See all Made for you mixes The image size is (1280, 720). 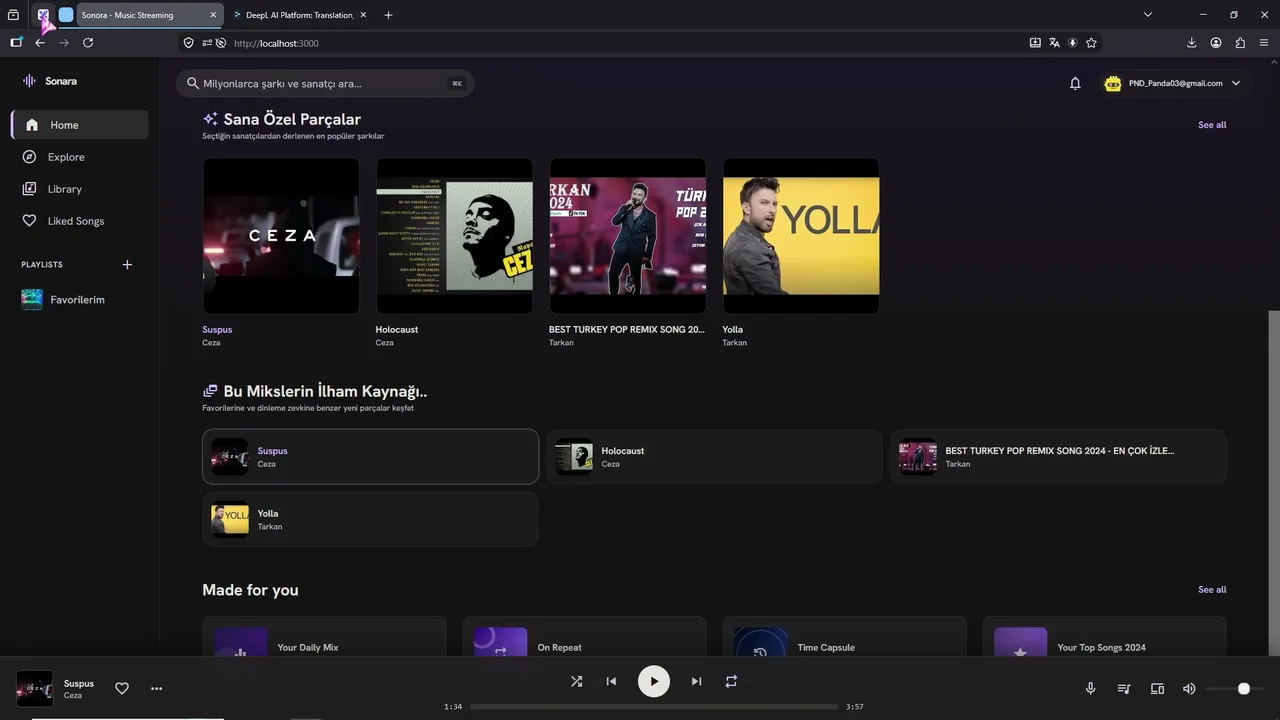pyautogui.click(x=1212, y=590)
